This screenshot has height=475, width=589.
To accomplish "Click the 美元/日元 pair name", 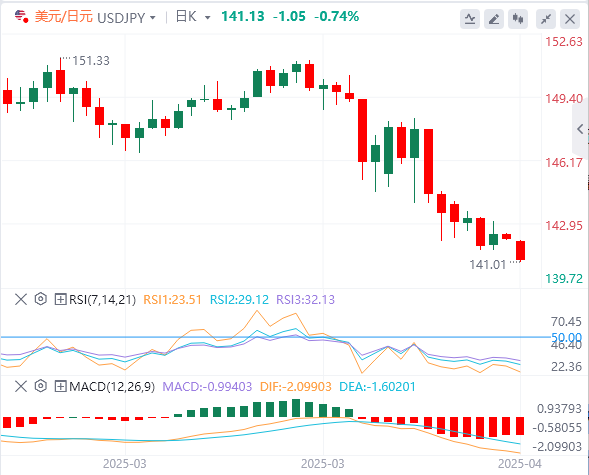I will click(x=63, y=17).
